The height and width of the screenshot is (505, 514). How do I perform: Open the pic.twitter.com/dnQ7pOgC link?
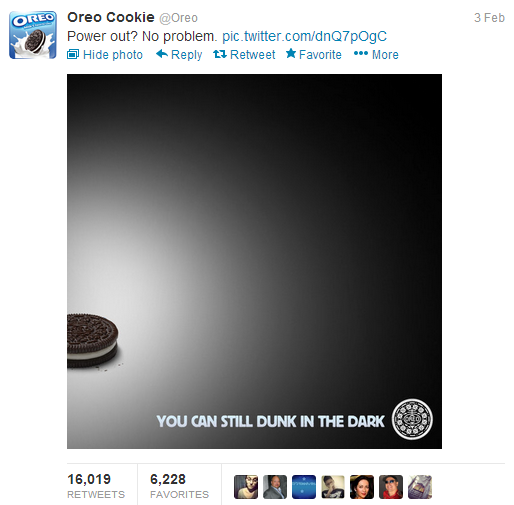(x=304, y=36)
